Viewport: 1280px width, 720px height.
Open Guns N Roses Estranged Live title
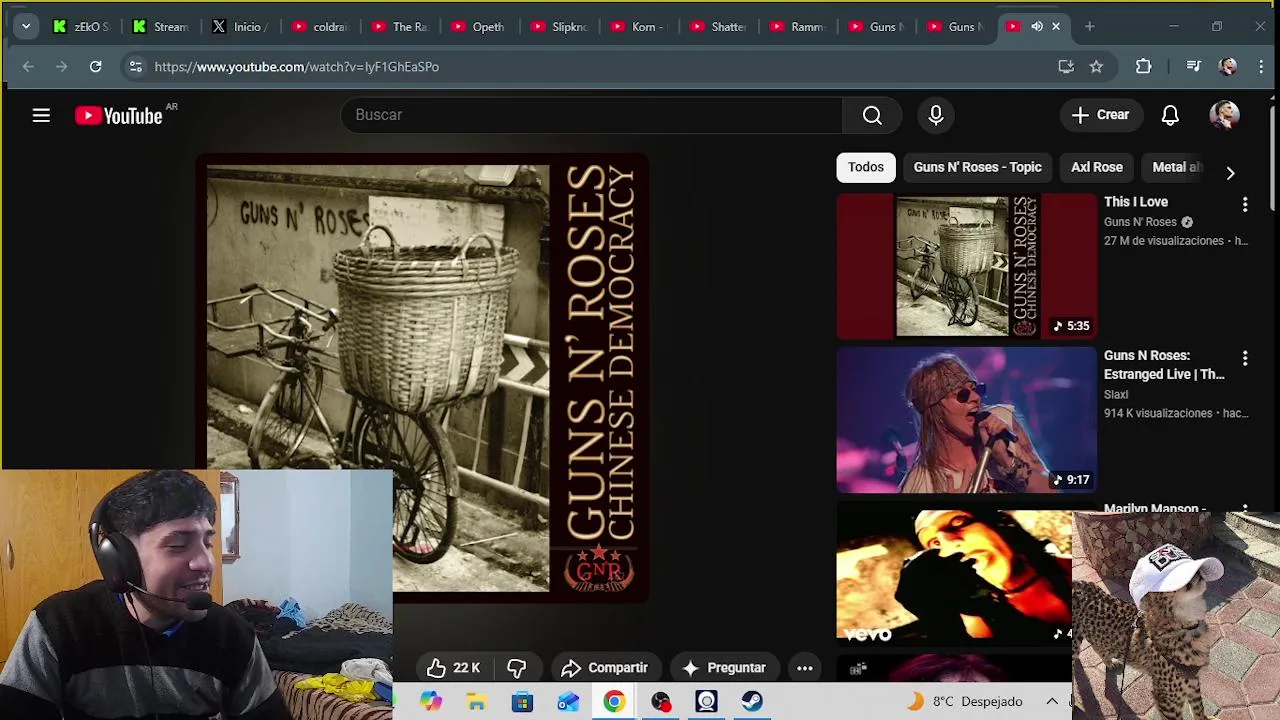click(1164, 365)
